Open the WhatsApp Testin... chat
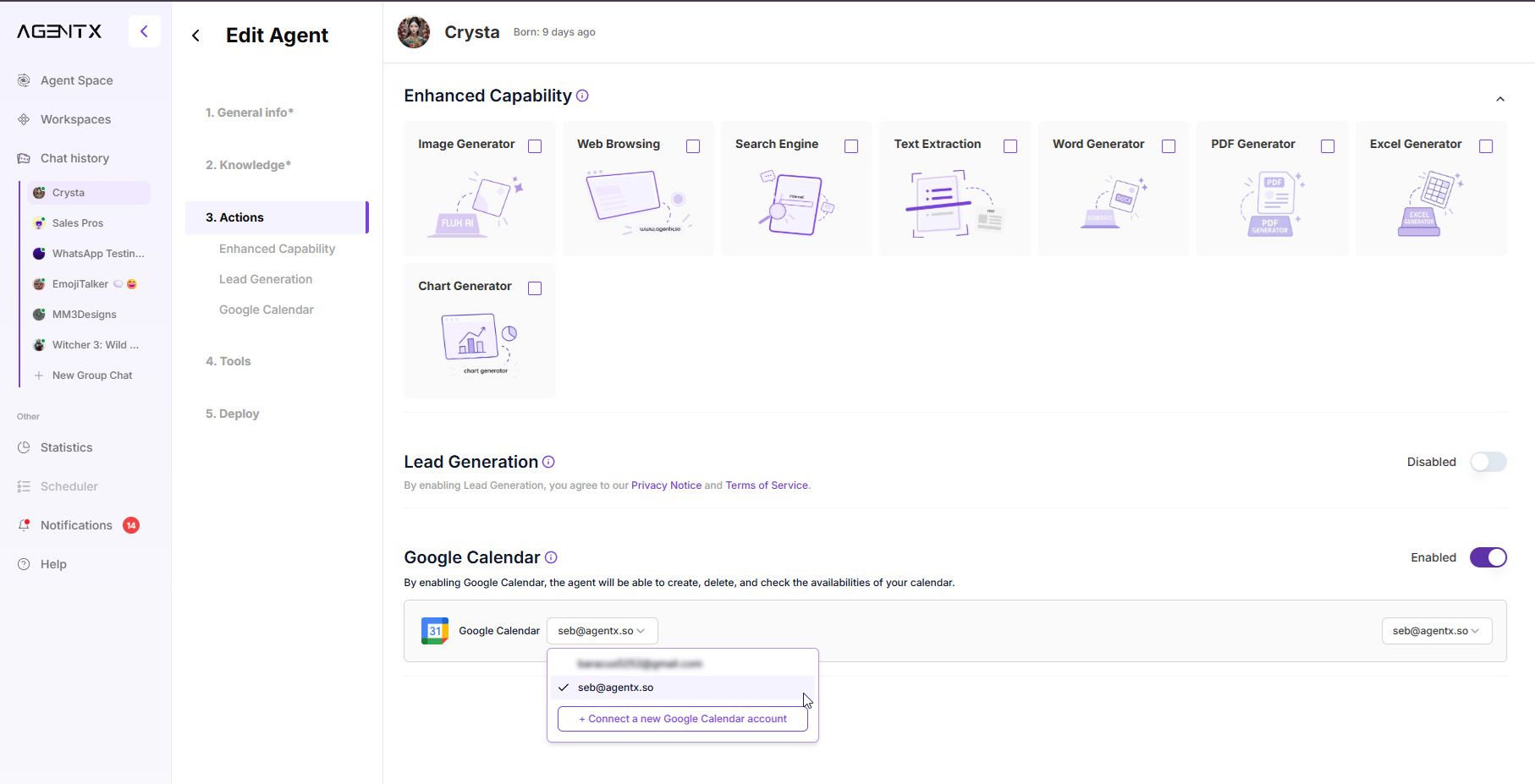The image size is (1535, 784). point(89,254)
